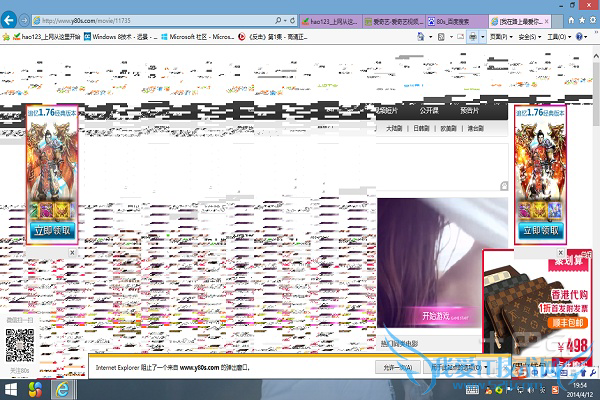Select the 日韩剧 category link
This screenshot has height=400, width=600.
(x=421, y=129)
